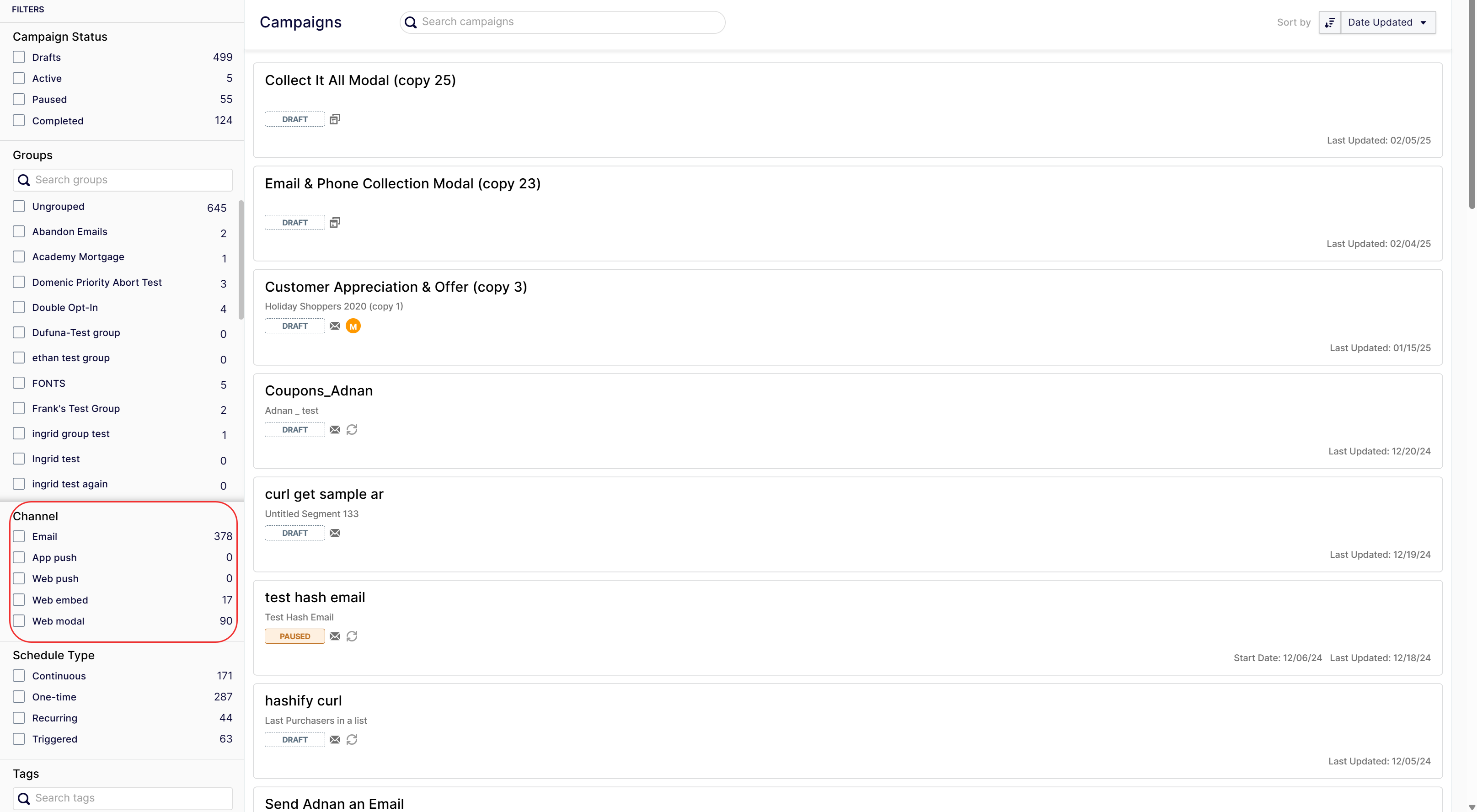Click the DRAFT badge on Collect It All Modal
The height and width of the screenshot is (812, 1477).
tap(294, 119)
